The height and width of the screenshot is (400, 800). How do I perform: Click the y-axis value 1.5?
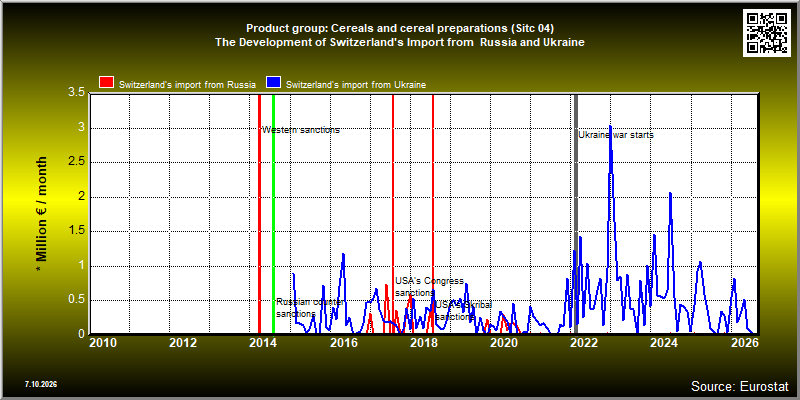coord(76,232)
